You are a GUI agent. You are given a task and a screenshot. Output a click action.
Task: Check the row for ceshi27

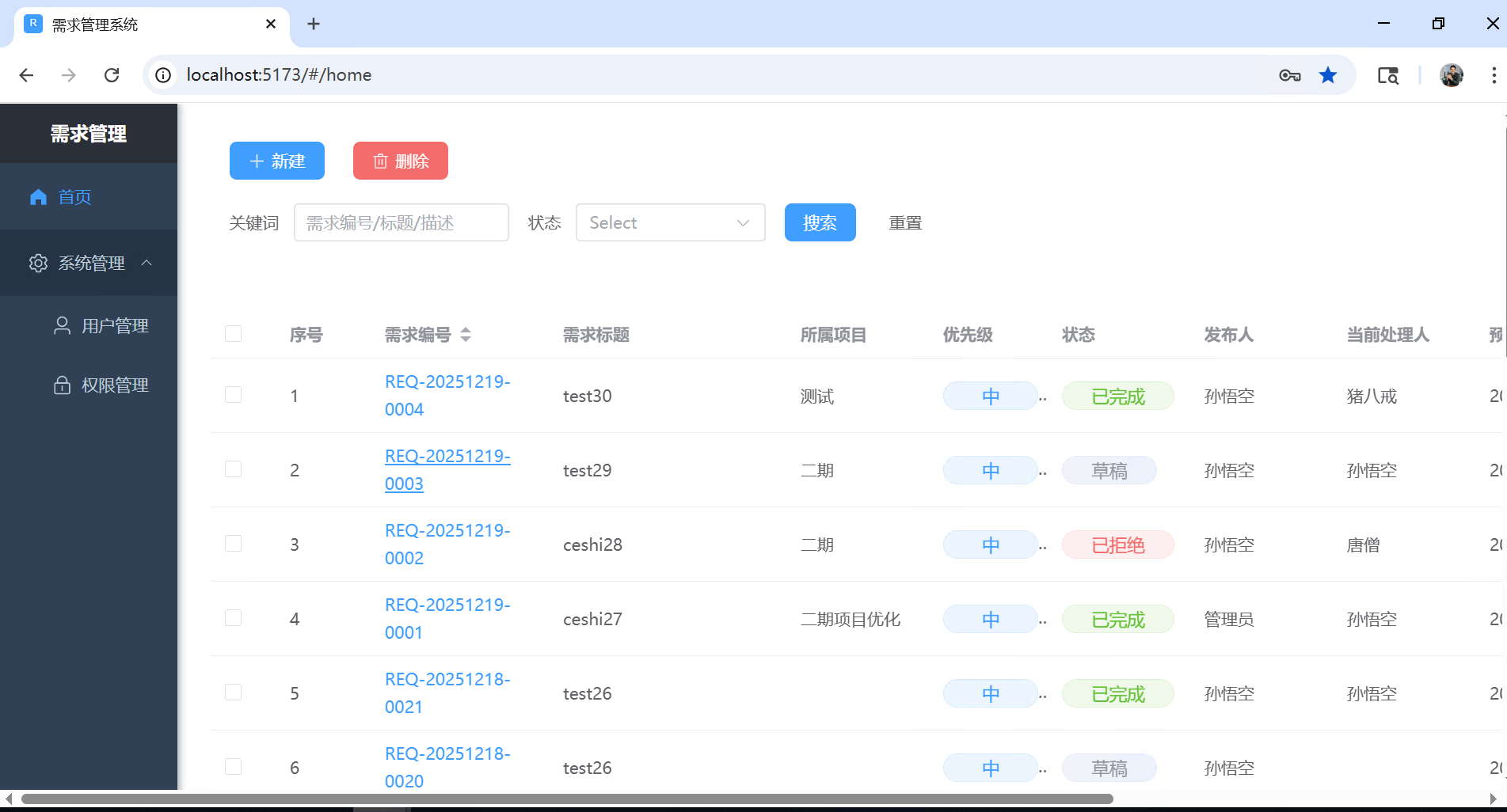coord(233,617)
